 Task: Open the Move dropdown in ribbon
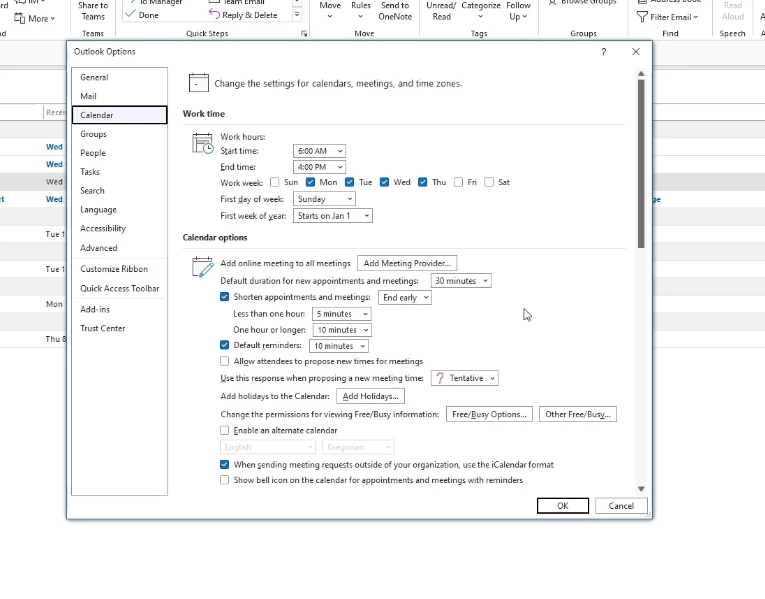[330, 11]
